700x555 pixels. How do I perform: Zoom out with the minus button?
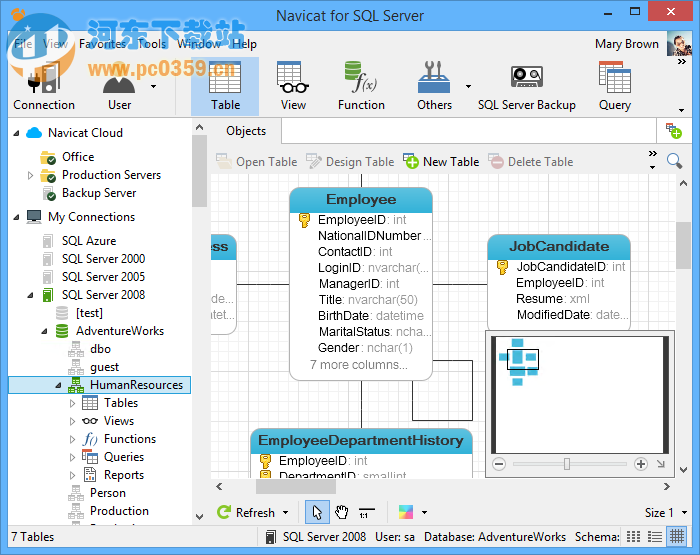pos(499,464)
